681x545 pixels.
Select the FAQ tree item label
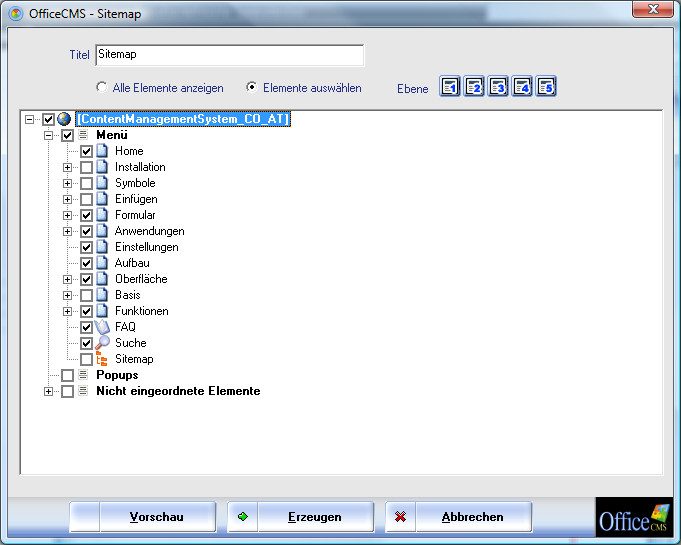125,327
